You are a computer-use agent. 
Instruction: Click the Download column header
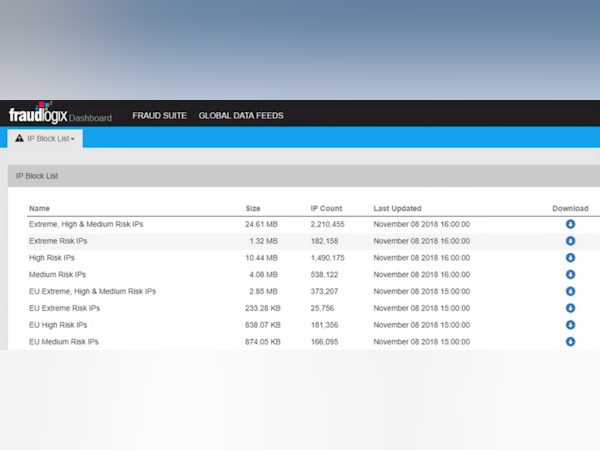570,209
